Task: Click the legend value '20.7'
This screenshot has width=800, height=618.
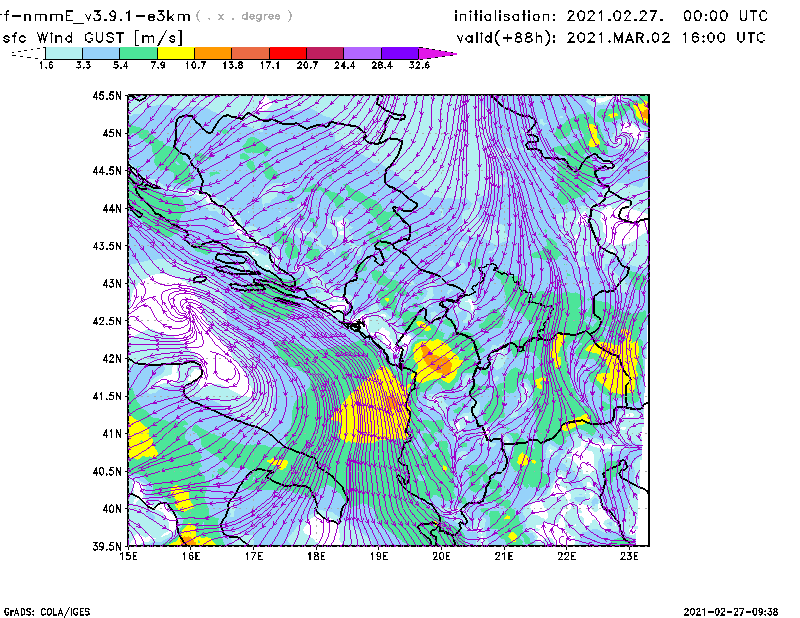Action: pyautogui.click(x=307, y=65)
